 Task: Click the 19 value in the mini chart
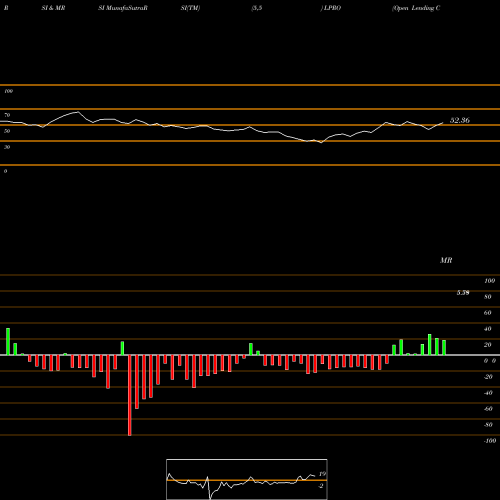[x=322, y=474]
